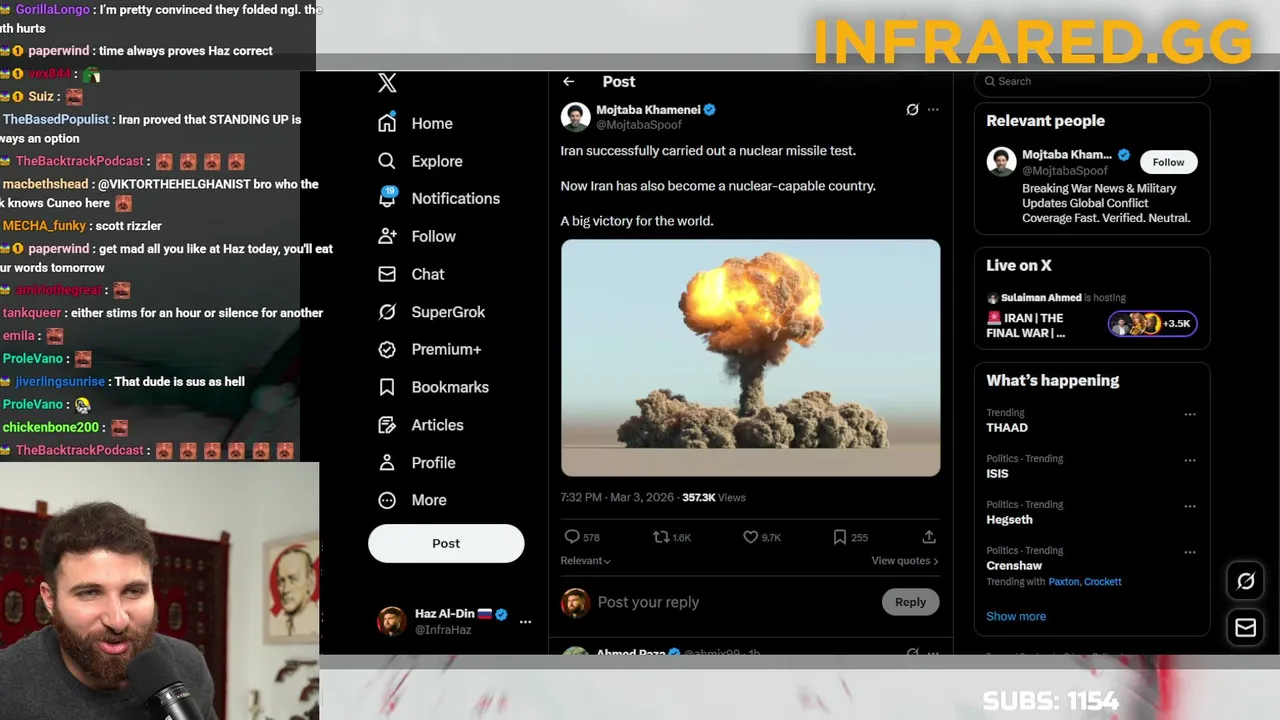
Task: Click the large Post button
Action: (446, 543)
